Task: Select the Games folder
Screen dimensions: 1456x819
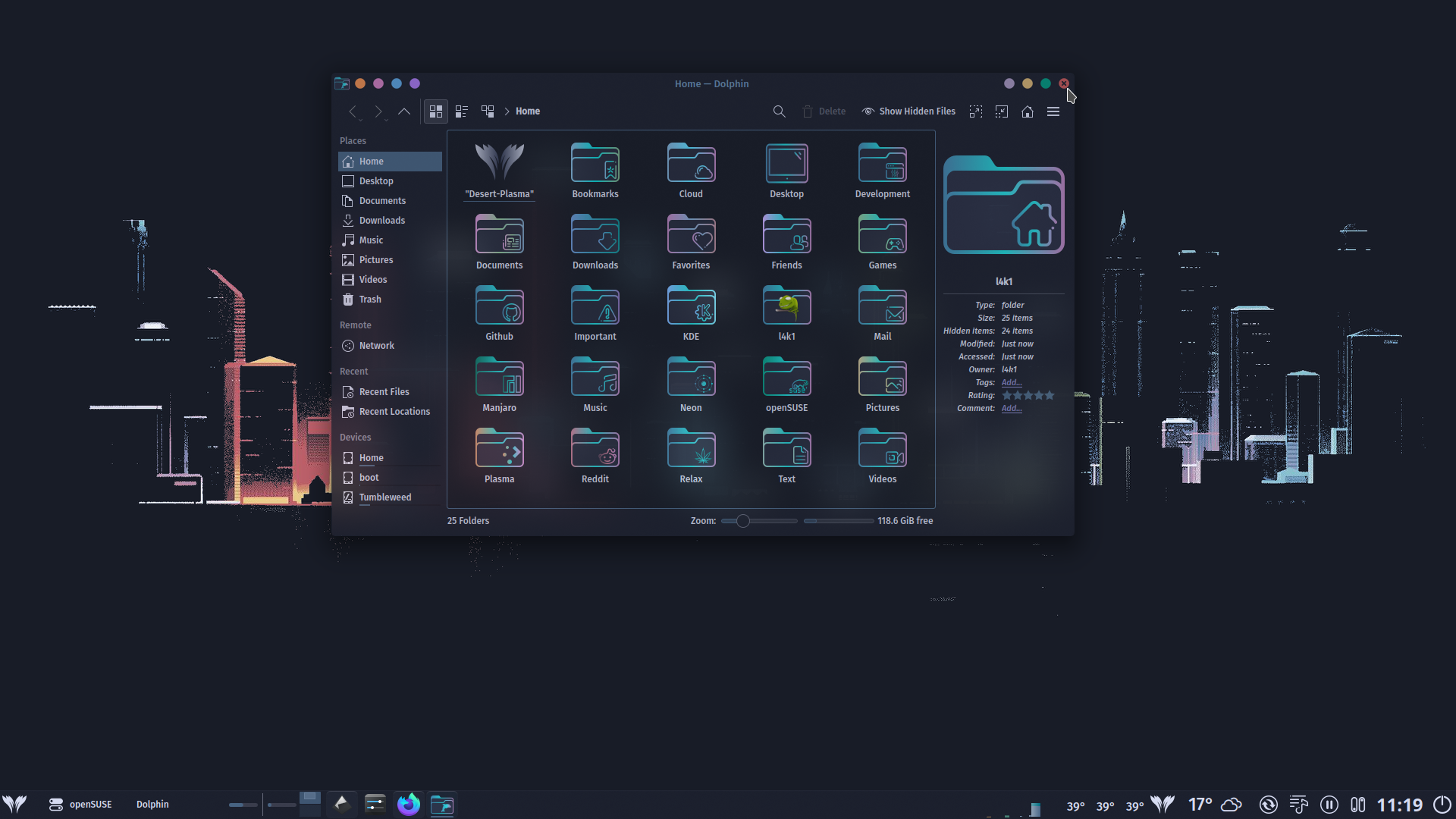Action: tap(883, 242)
